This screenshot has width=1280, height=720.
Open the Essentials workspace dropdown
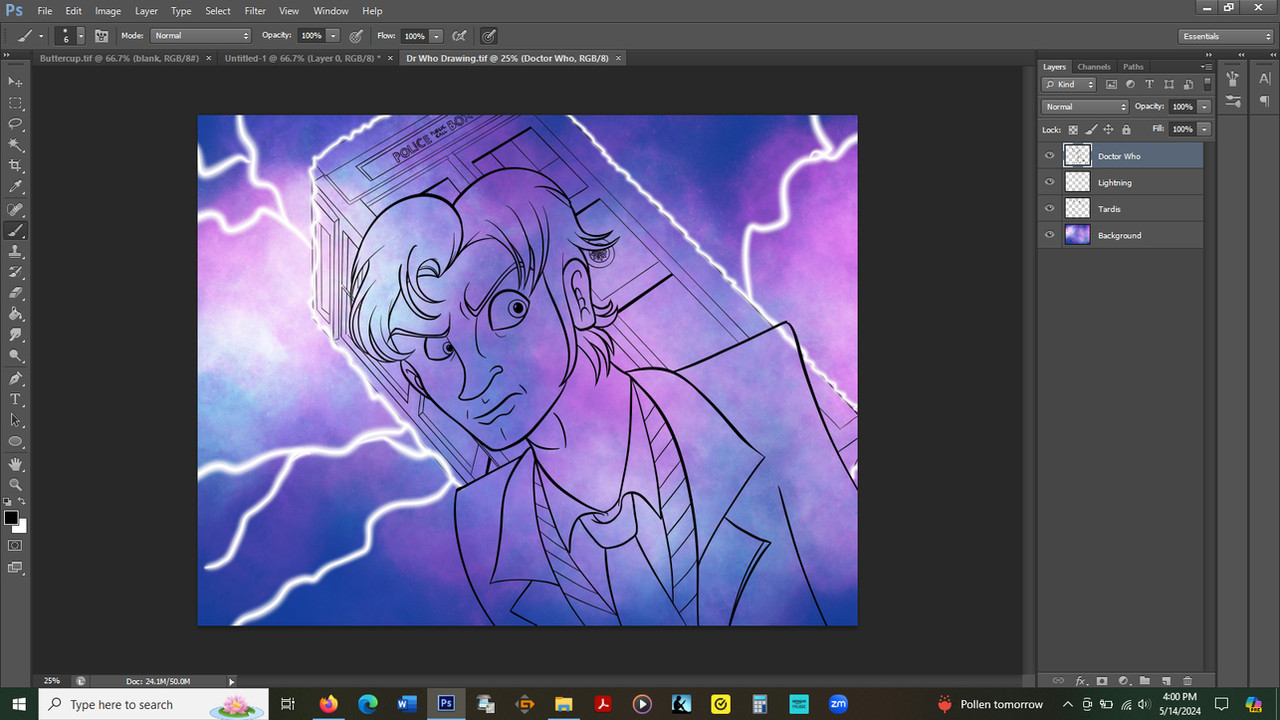point(1225,36)
